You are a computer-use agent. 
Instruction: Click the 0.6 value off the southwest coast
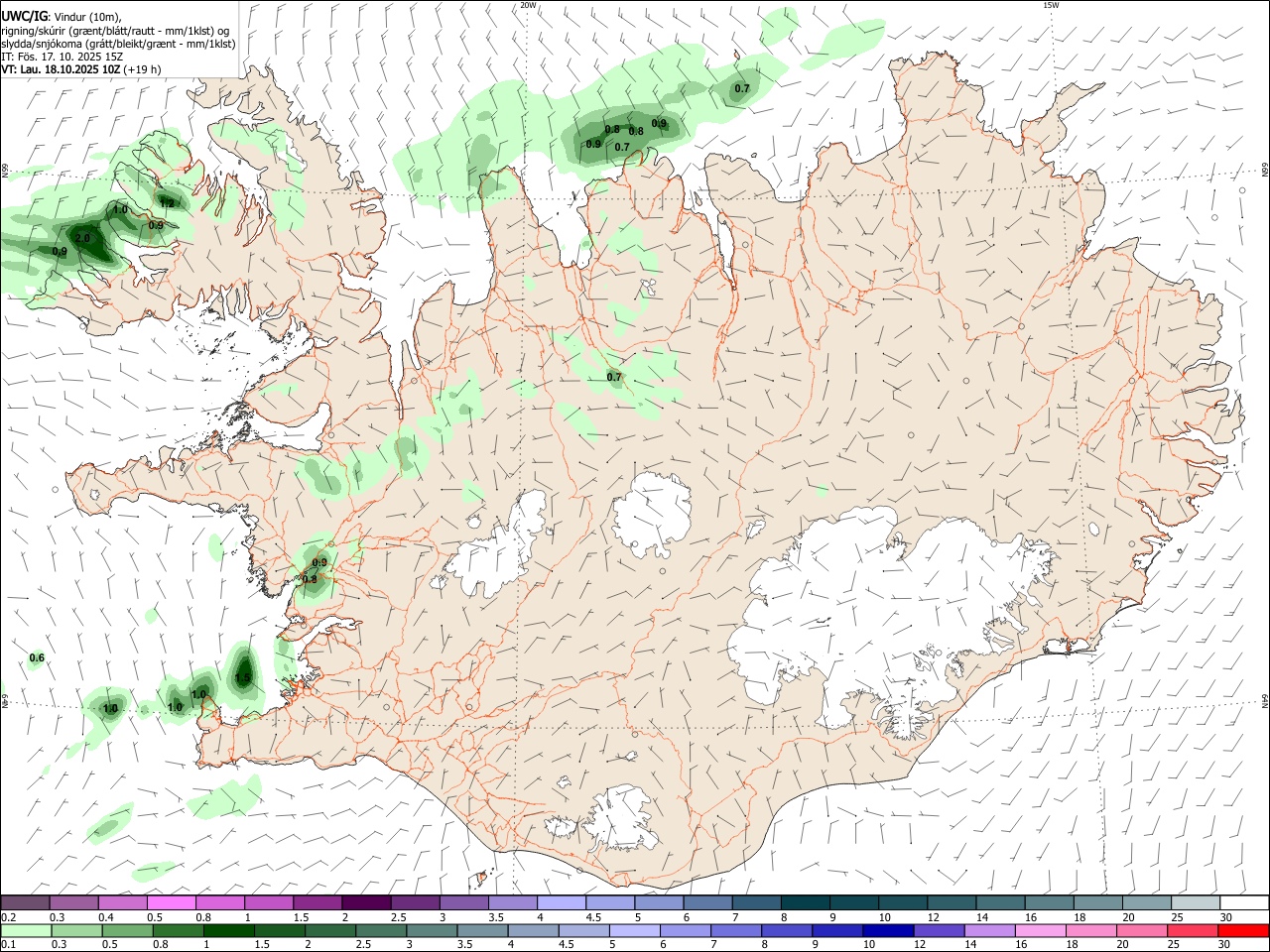click(37, 658)
